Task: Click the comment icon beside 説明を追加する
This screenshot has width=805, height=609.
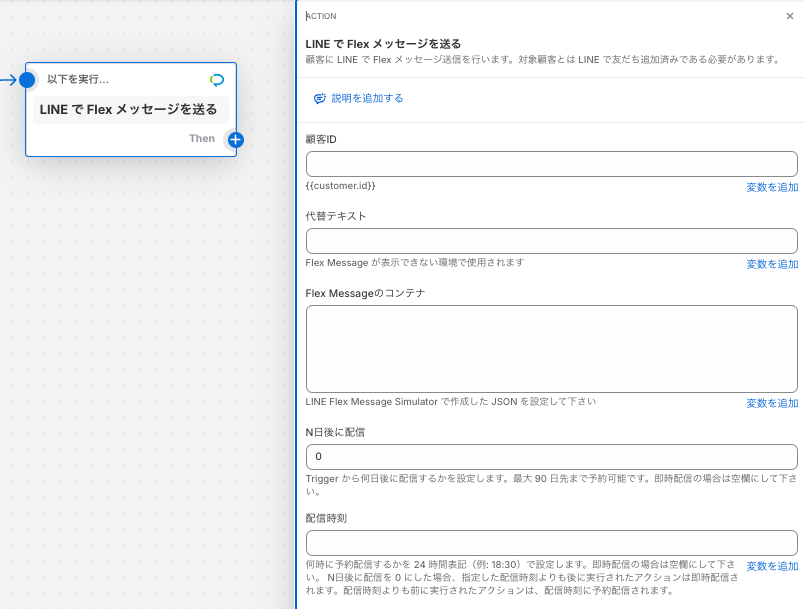Action: click(319, 99)
